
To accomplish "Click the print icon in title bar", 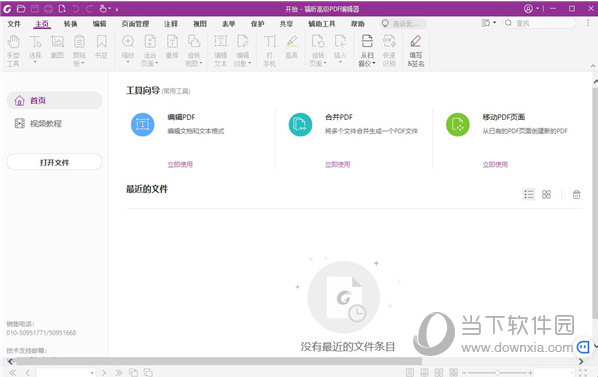I will (x=48, y=8).
